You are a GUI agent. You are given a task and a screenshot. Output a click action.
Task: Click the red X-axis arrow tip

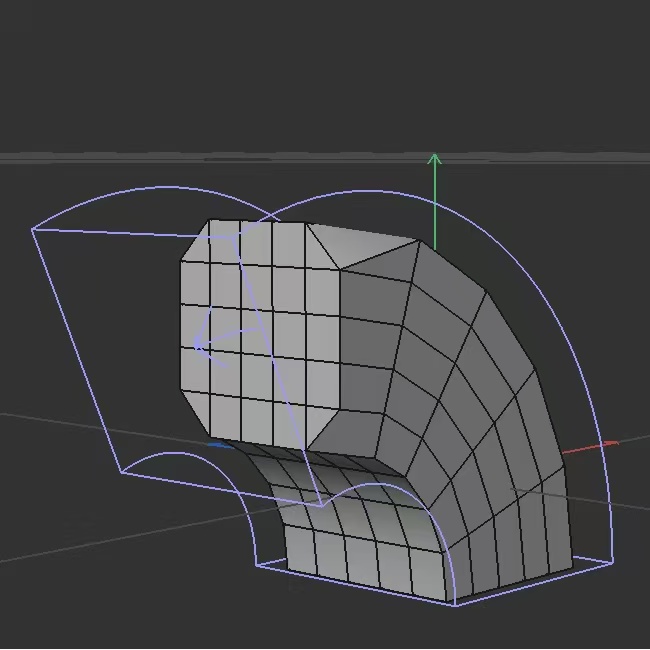[612, 443]
